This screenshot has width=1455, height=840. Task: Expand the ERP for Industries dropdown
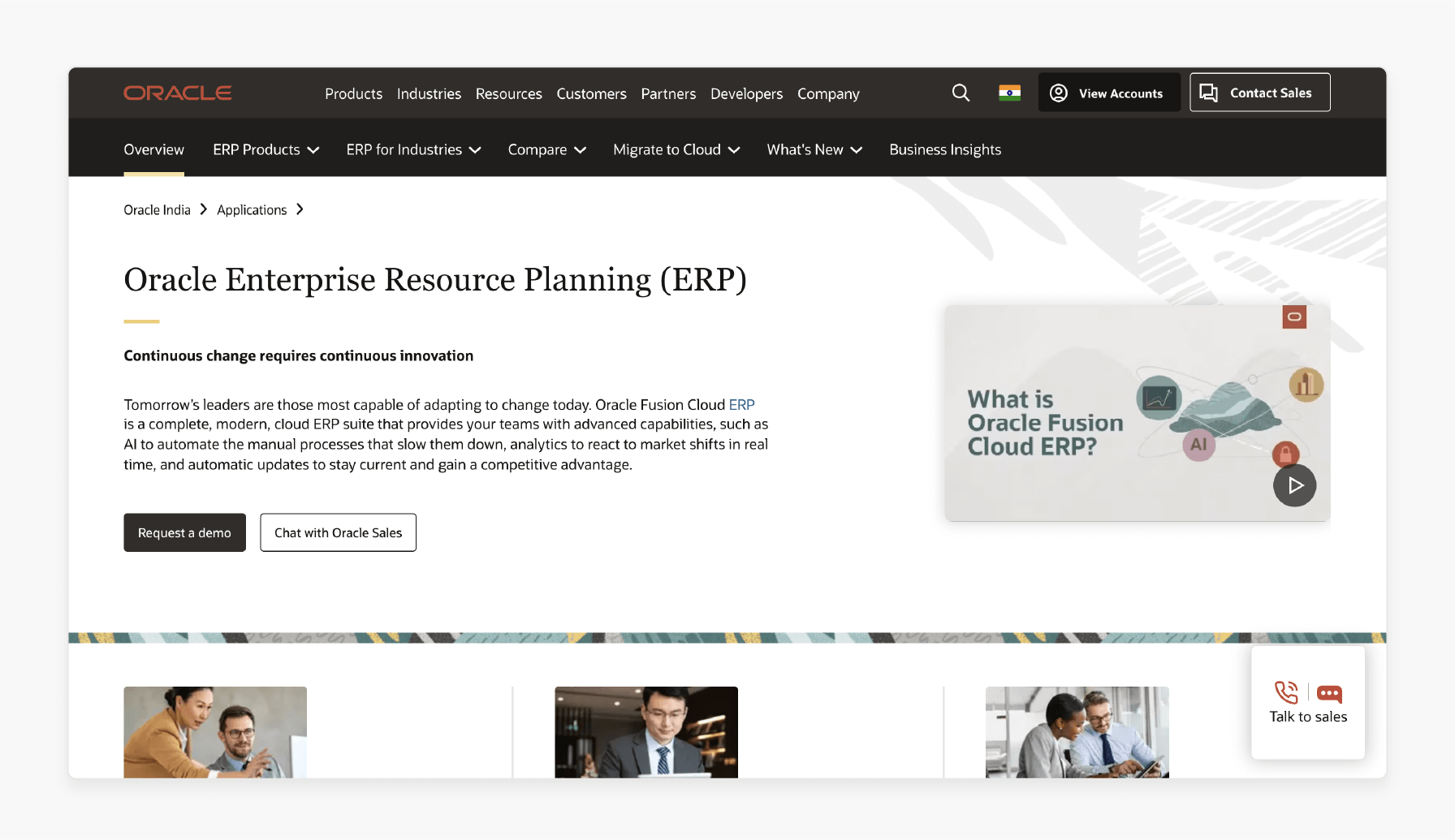point(413,149)
